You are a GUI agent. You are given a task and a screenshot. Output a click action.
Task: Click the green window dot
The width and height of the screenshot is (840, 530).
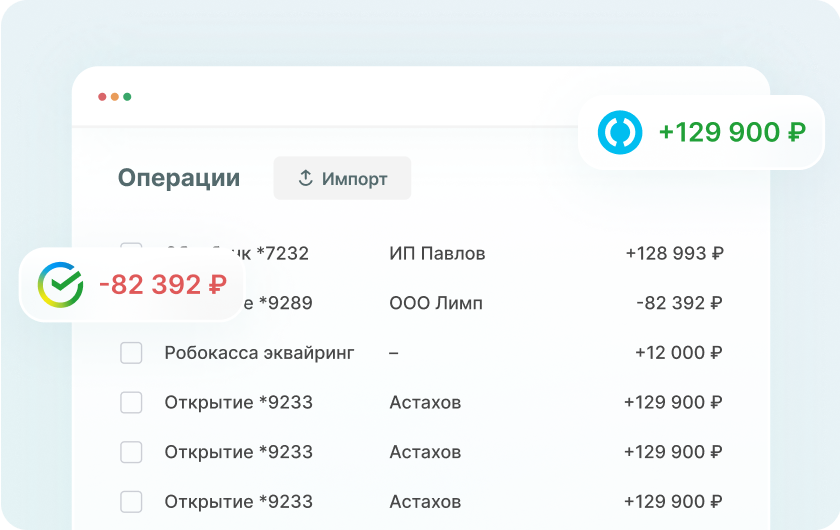[x=127, y=97]
